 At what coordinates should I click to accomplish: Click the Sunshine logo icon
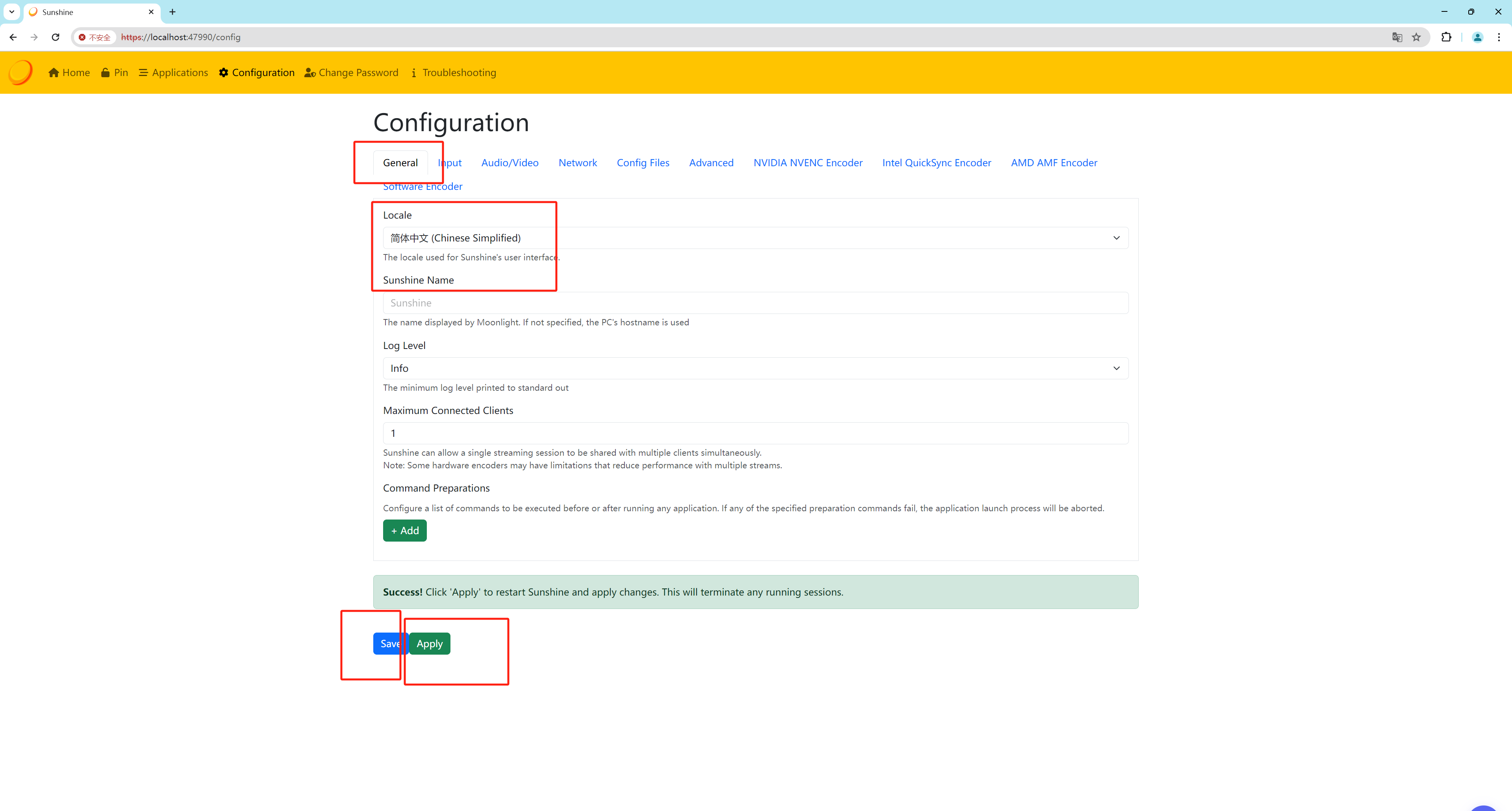tap(20, 72)
